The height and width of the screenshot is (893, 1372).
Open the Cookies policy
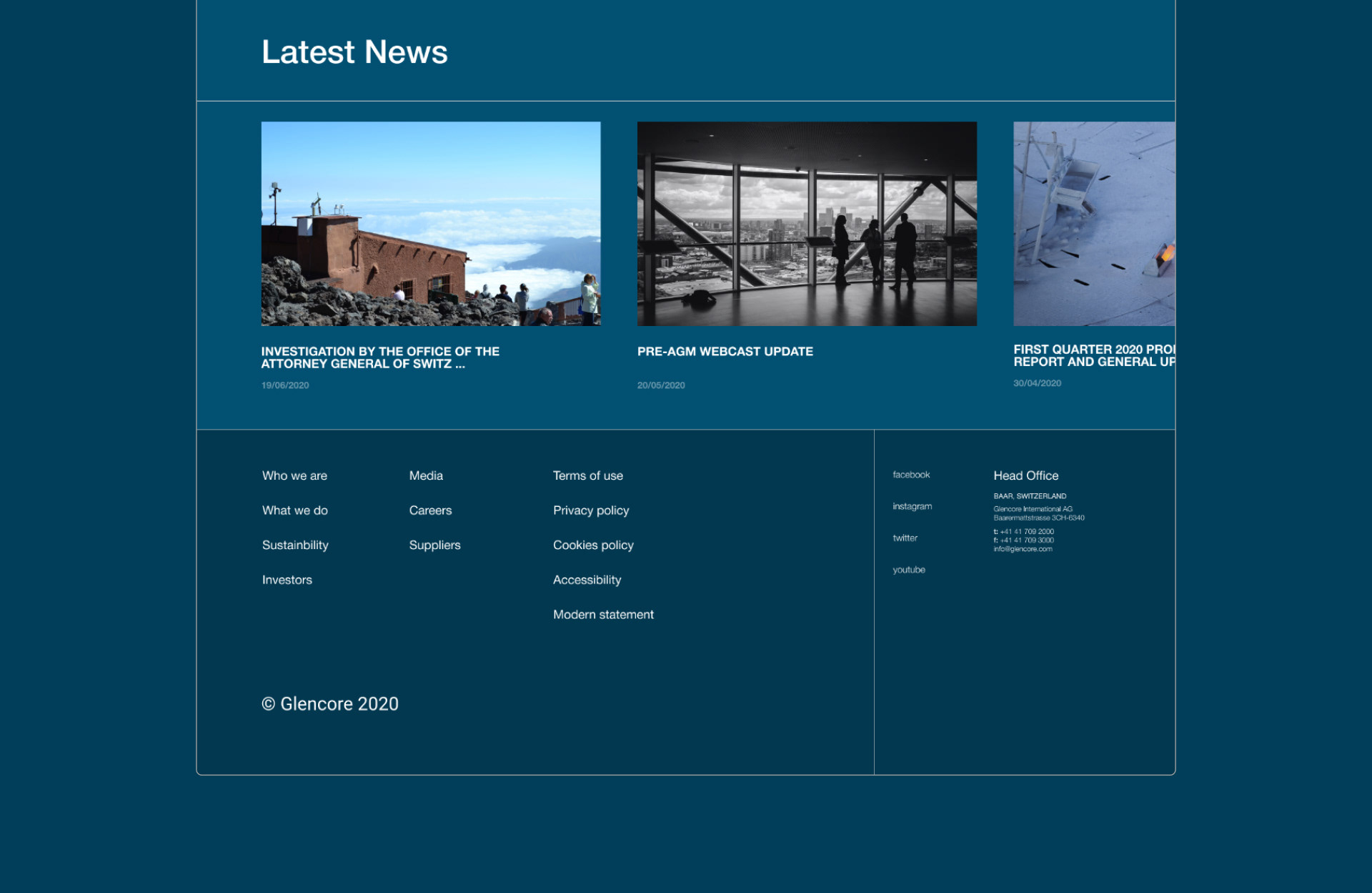coord(592,545)
